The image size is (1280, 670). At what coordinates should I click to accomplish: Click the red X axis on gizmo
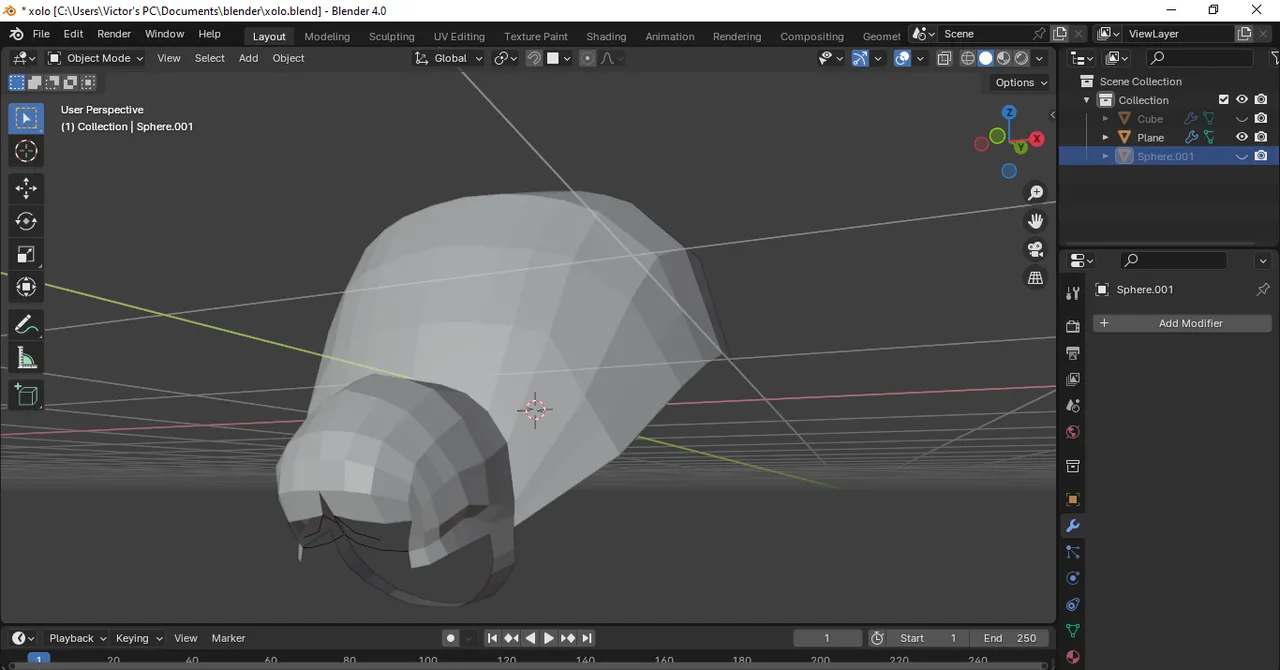point(1037,139)
